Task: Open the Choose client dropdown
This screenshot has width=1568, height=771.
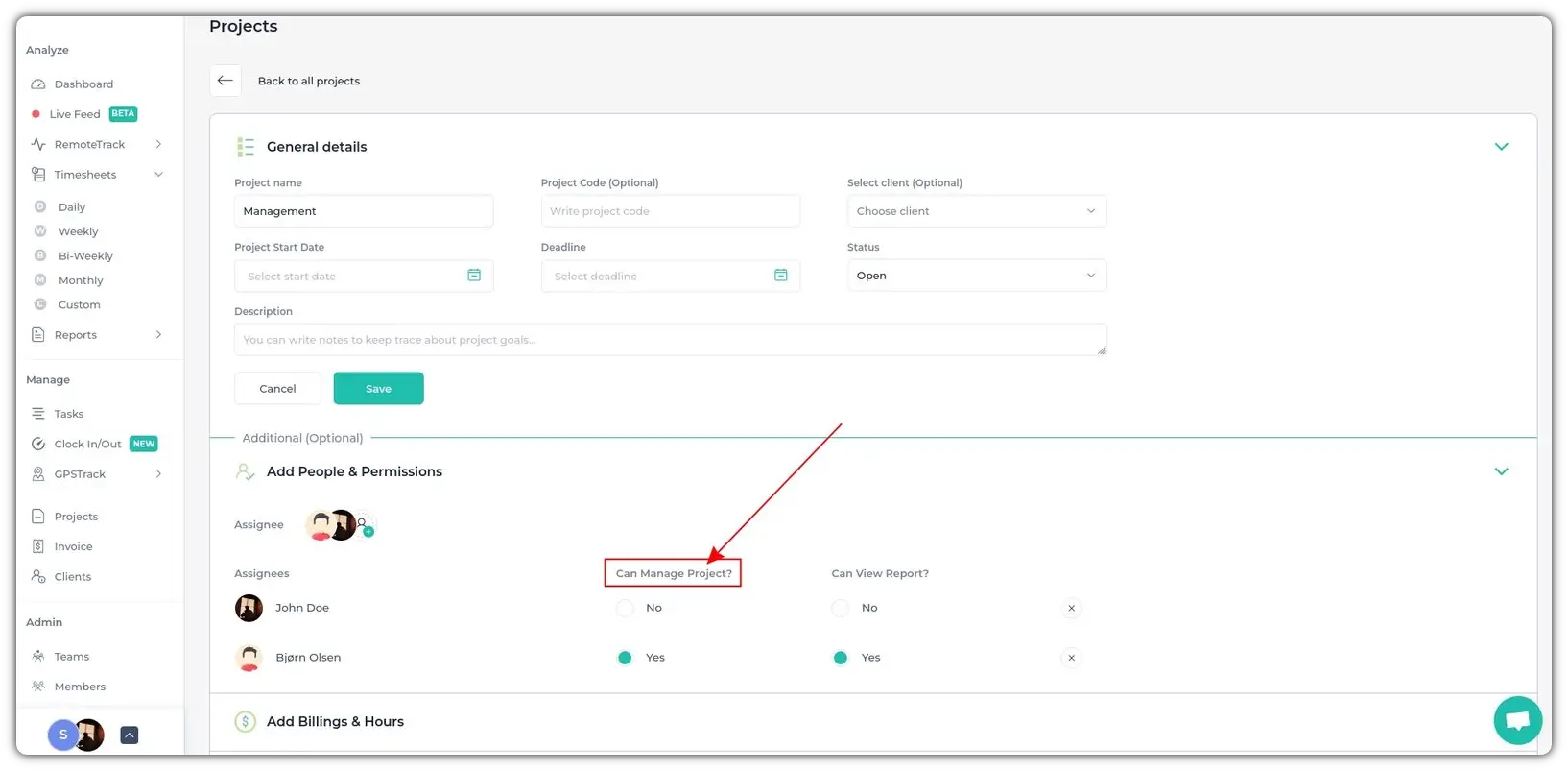Action: (x=976, y=211)
